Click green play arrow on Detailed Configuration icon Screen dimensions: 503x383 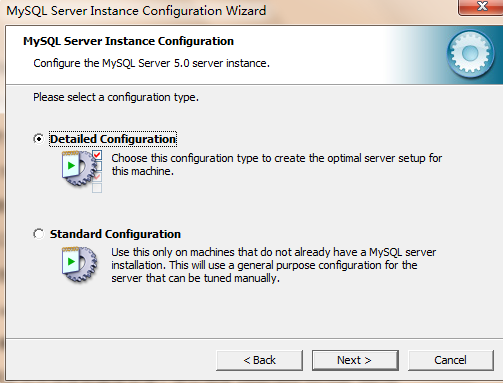pyautogui.click(x=71, y=166)
